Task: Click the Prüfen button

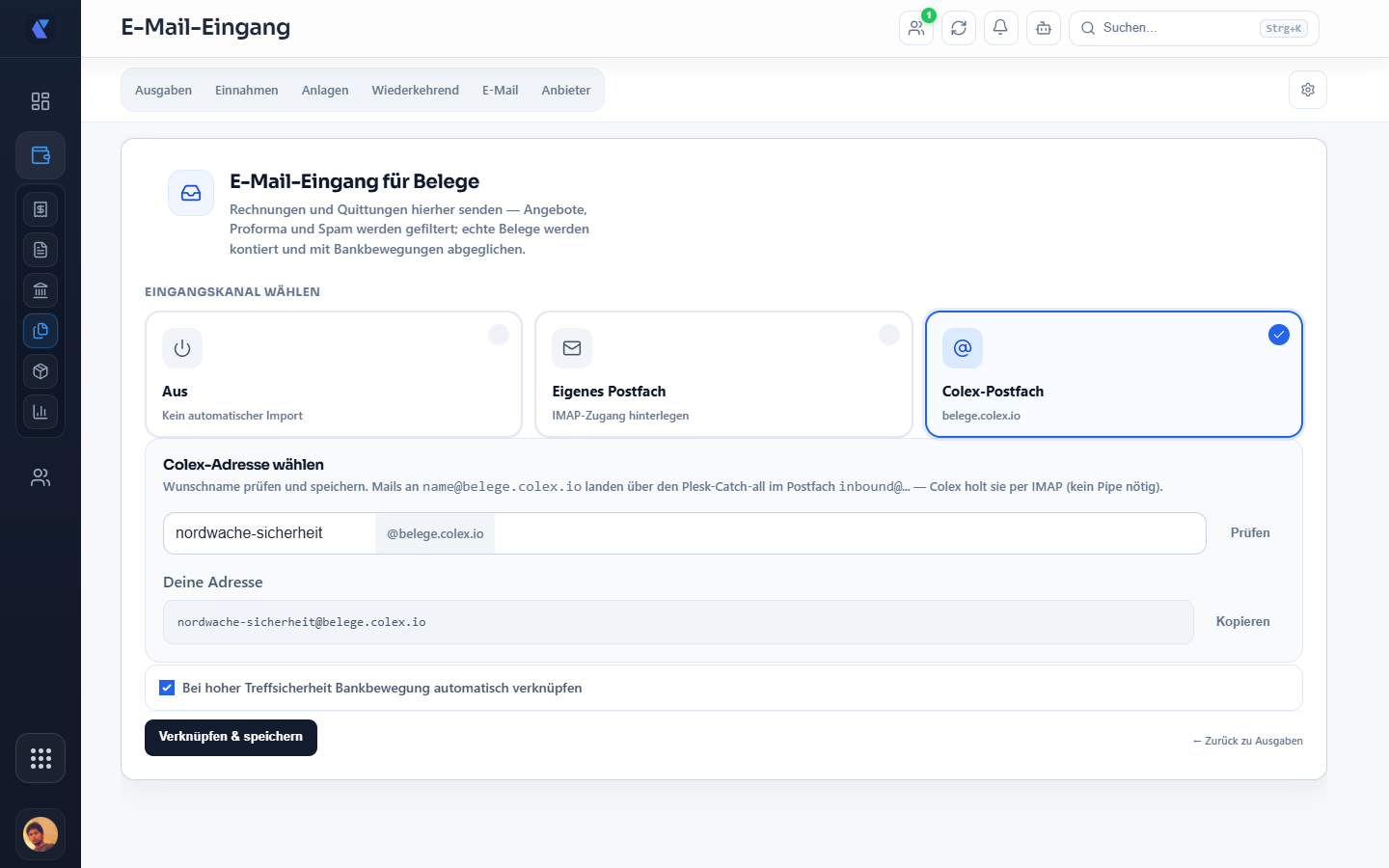Action: tap(1250, 533)
